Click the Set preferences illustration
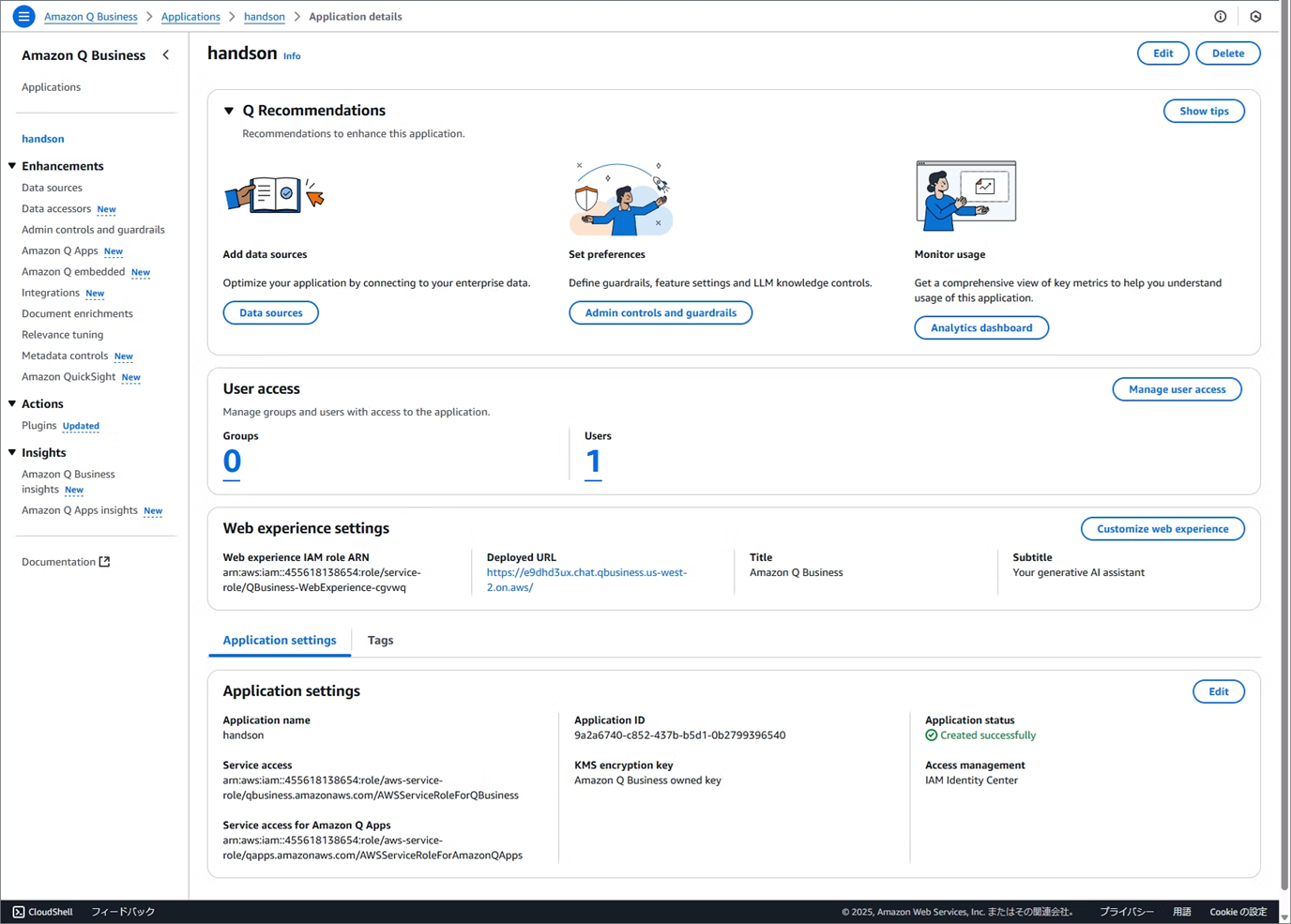This screenshot has width=1291, height=924. [x=620, y=198]
